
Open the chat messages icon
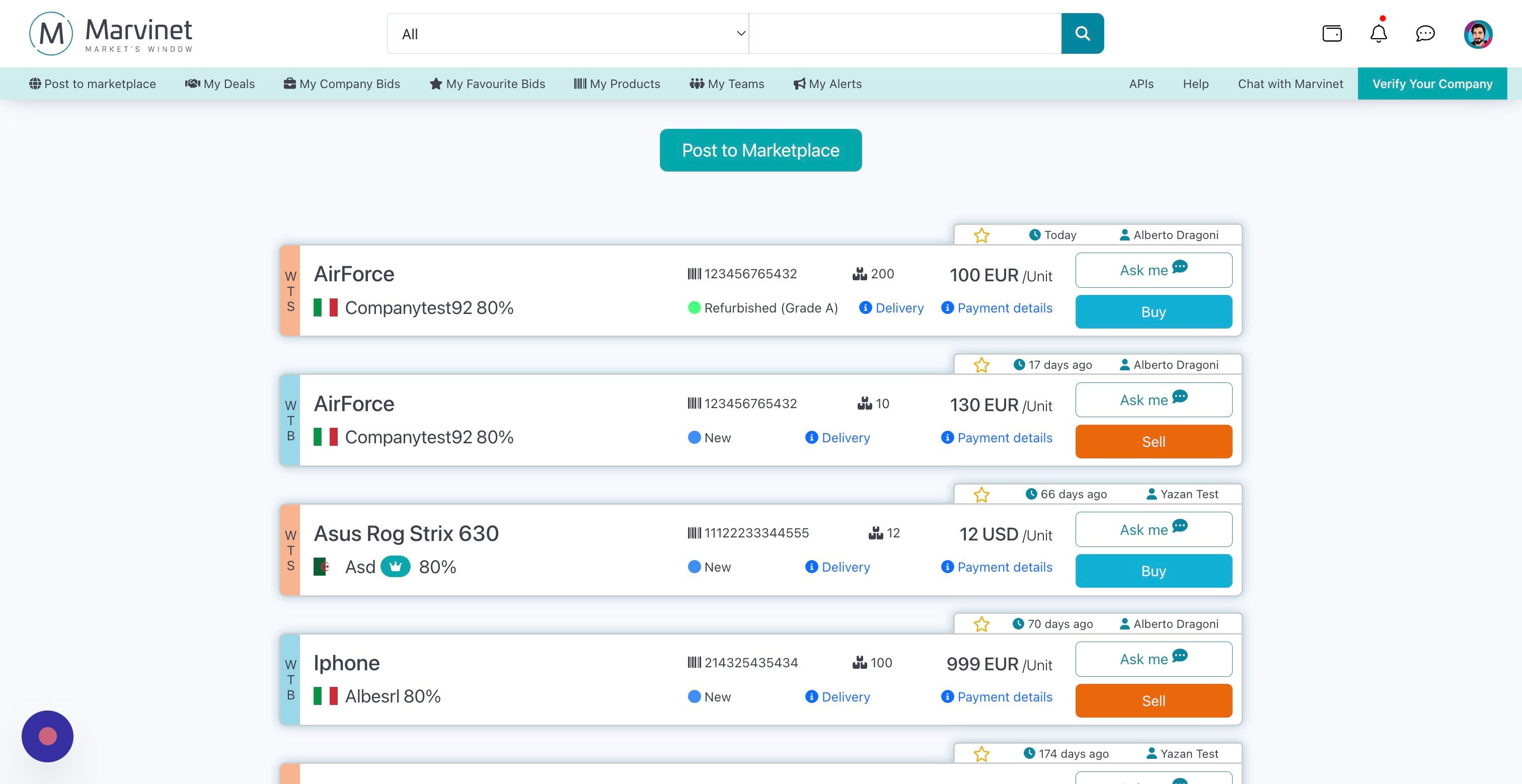(x=1425, y=34)
